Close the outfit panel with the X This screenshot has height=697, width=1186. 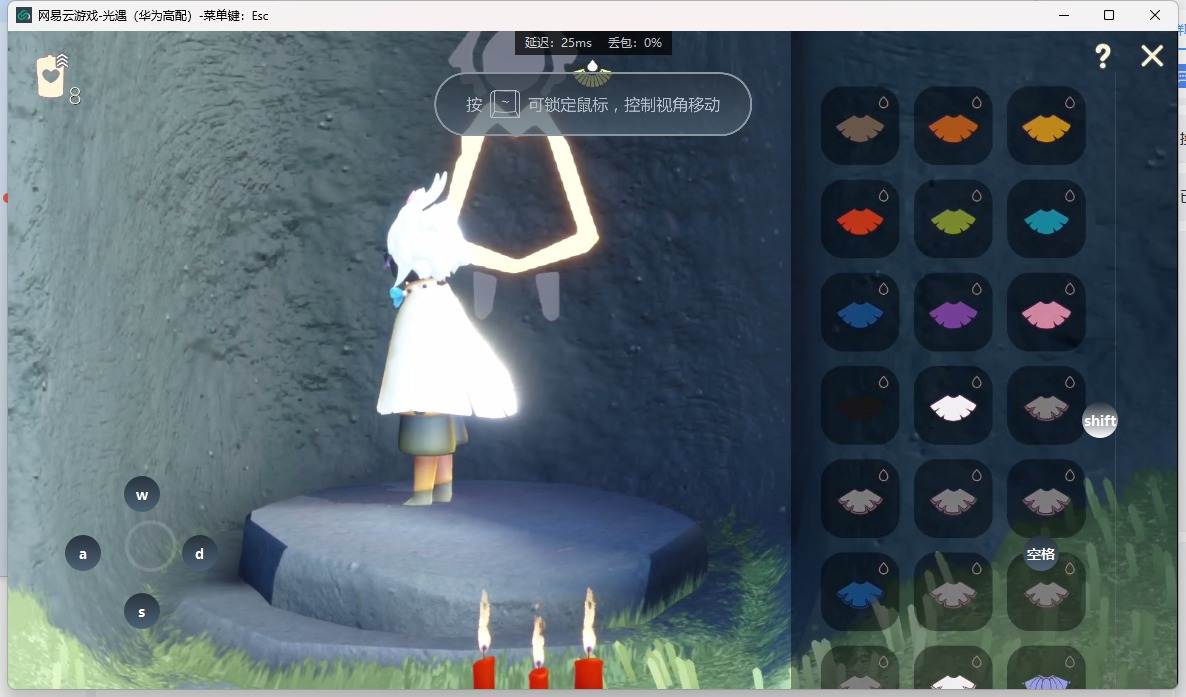coord(1152,55)
